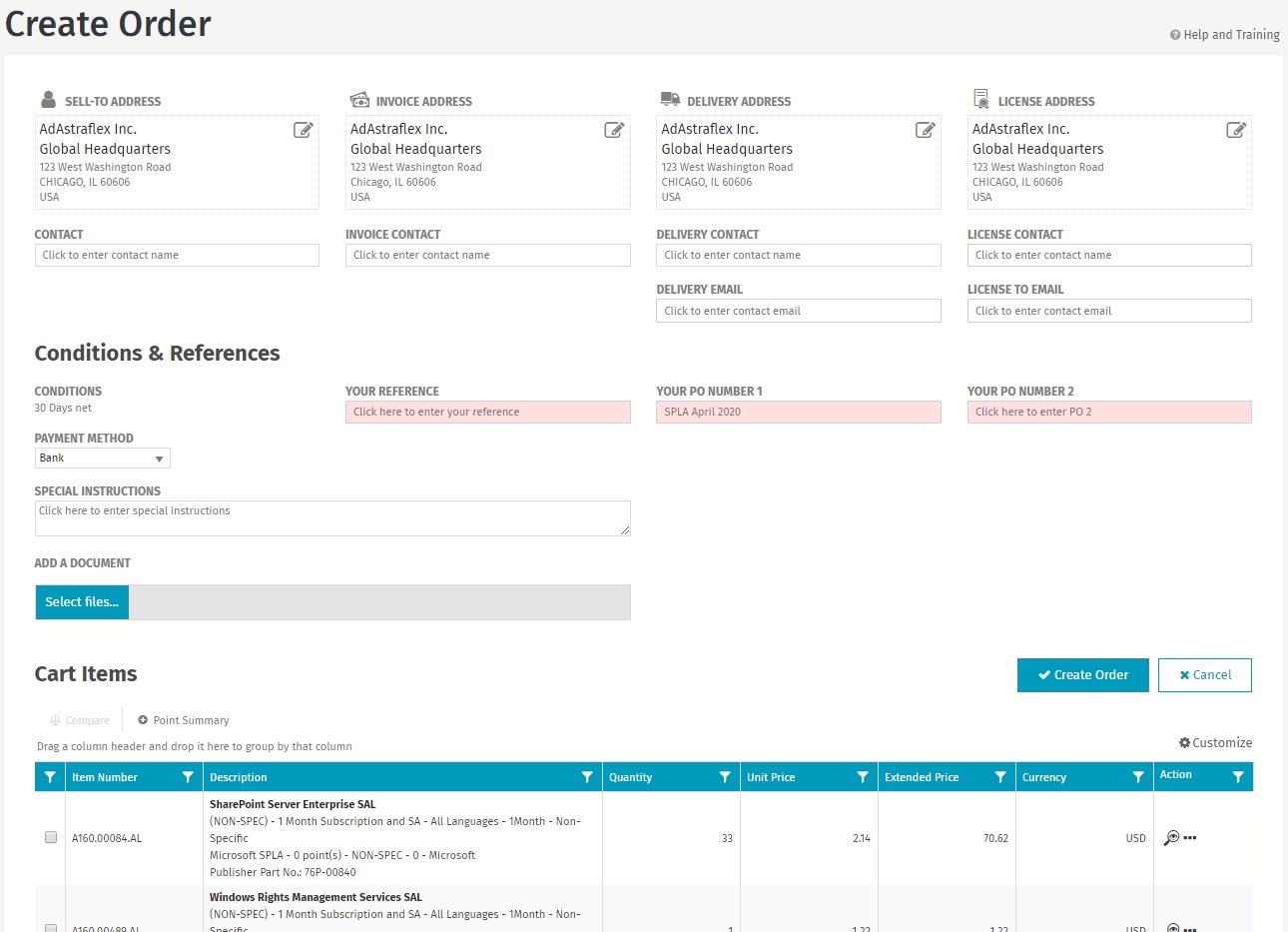Expand the Point Summary section
This screenshot has width=1288, height=932.
(x=184, y=720)
